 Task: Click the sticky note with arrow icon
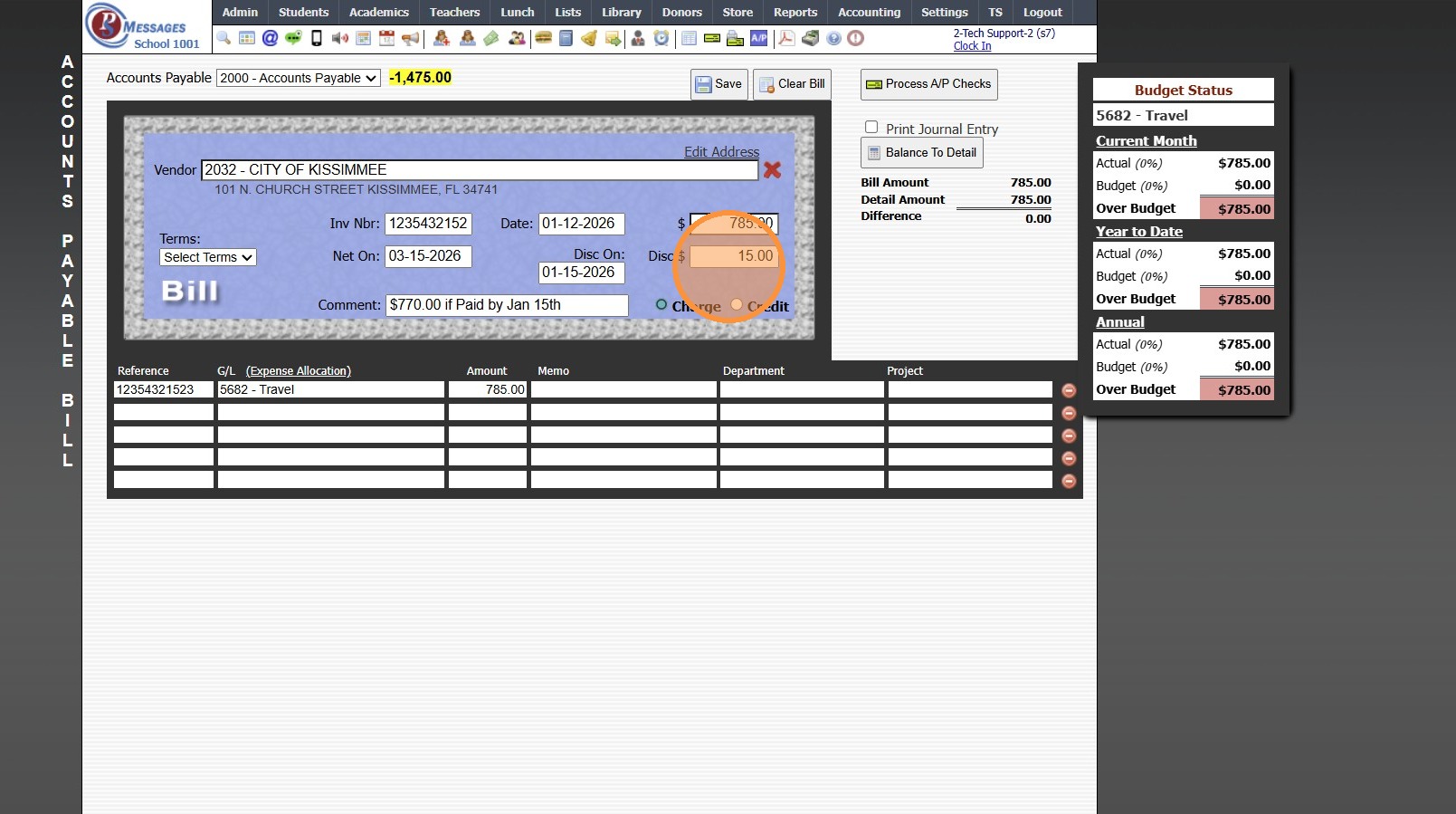pos(613,38)
